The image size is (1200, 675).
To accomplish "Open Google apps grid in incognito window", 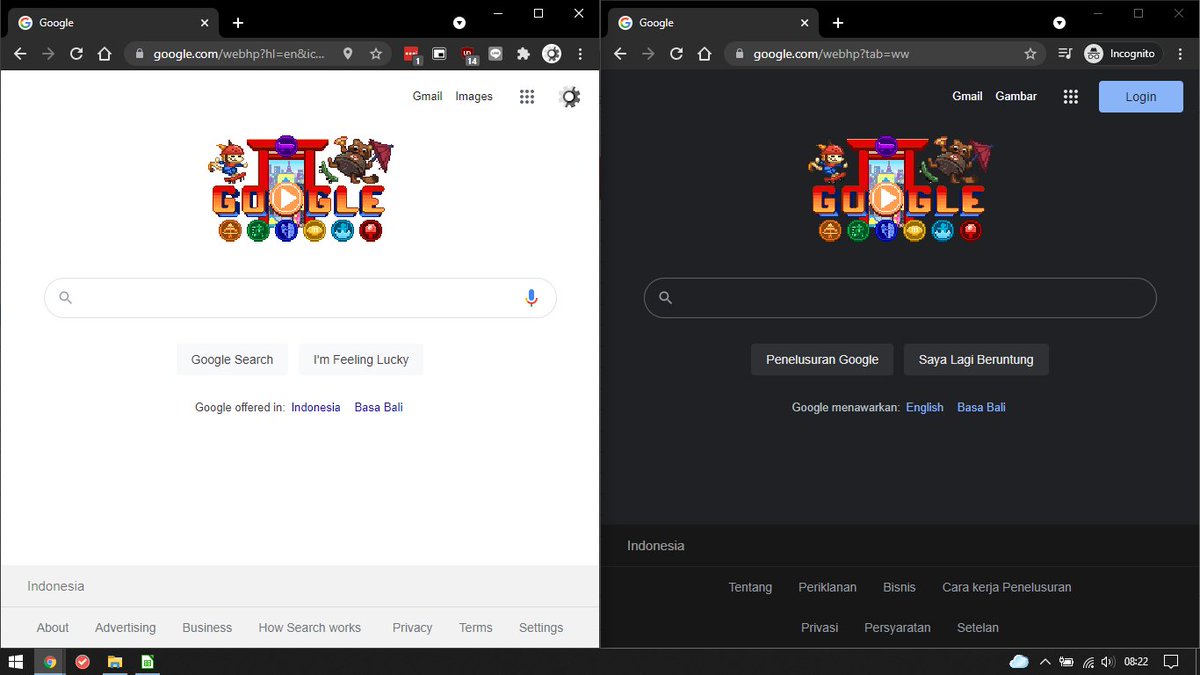I will point(1071,97).
